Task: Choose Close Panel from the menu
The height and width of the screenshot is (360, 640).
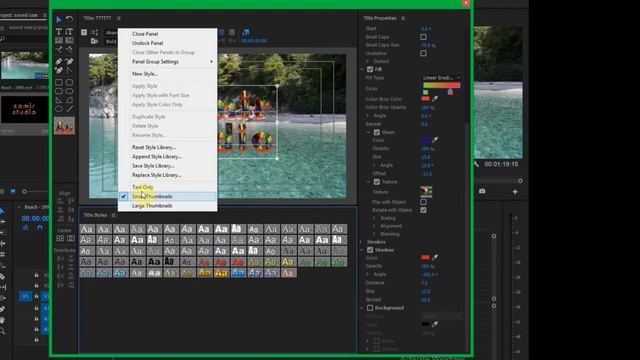Action: (x=168, y=34)
